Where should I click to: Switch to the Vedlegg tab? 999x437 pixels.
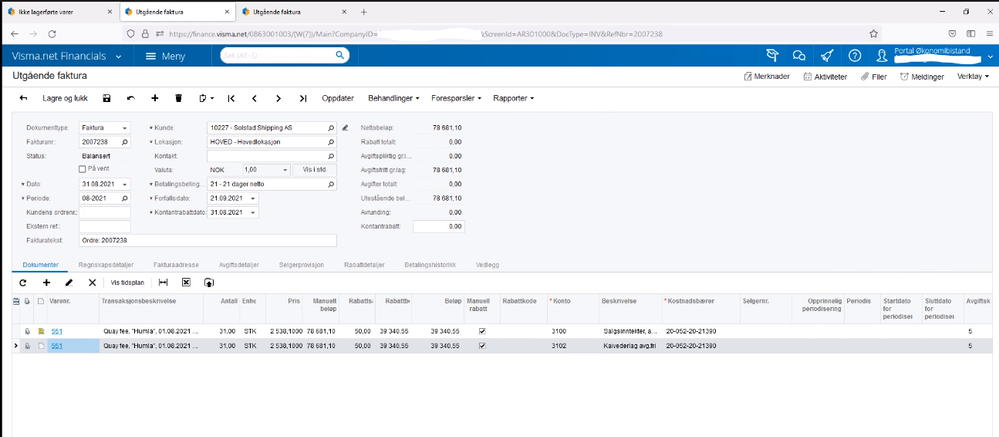click(487, 264)
